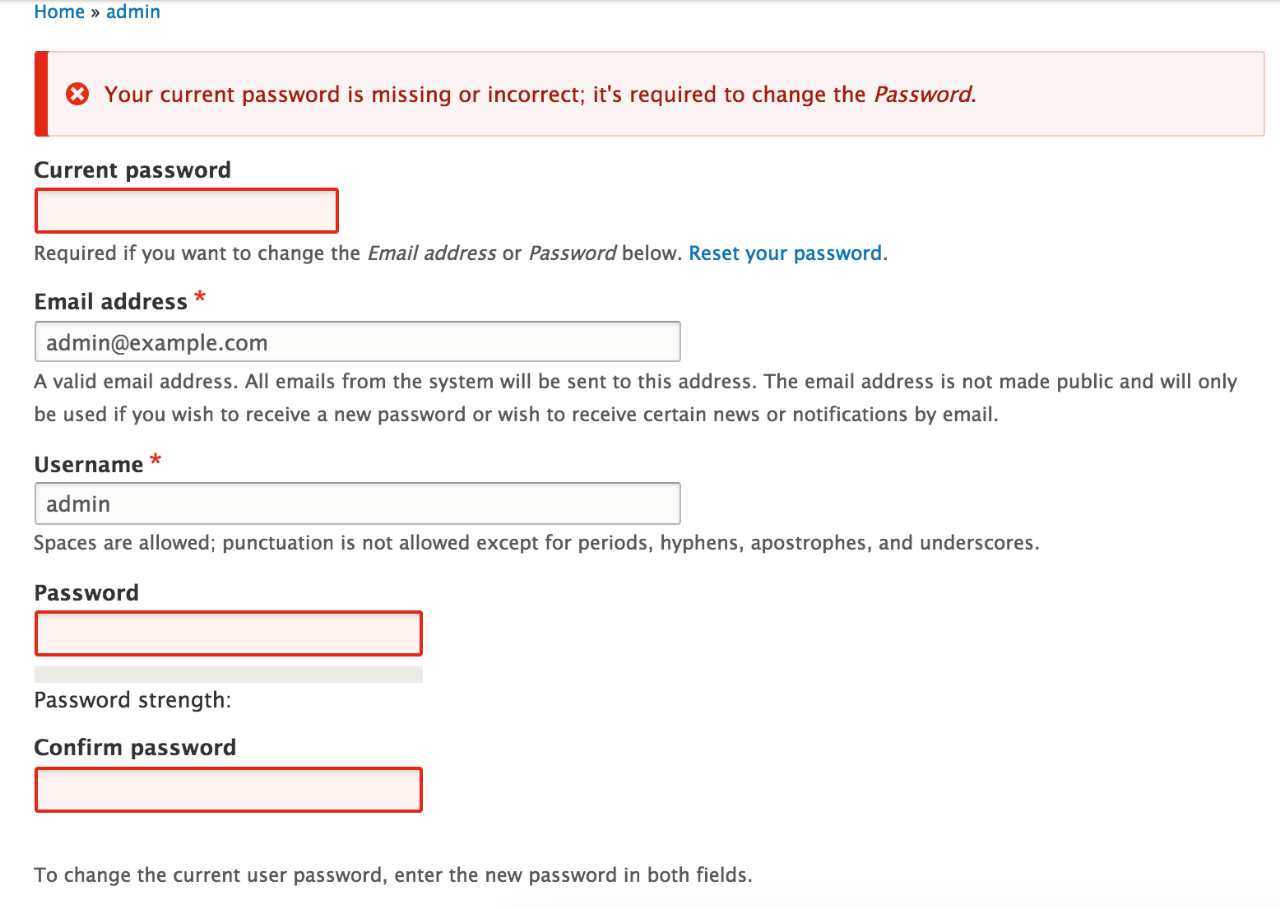This screenshot has height=909, width=1280.
Task: Click the red asterisk beside Email address
Action: tap(201, 298)
